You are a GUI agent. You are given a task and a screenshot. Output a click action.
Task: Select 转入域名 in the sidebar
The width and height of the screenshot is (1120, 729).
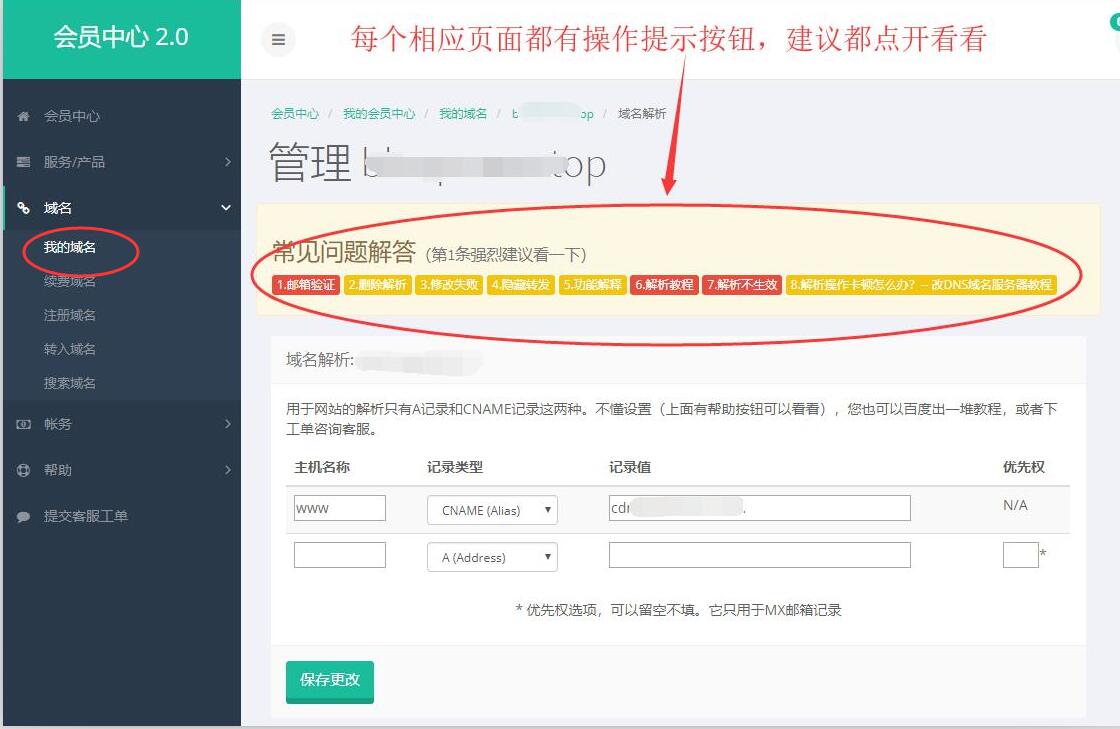(x=69, y=349)
